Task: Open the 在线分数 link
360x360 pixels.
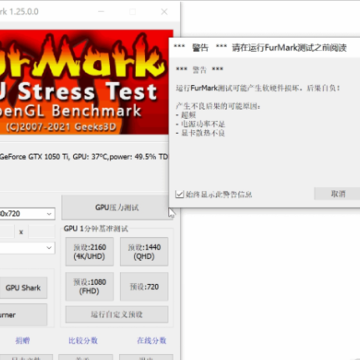Action: pos(152,340)
